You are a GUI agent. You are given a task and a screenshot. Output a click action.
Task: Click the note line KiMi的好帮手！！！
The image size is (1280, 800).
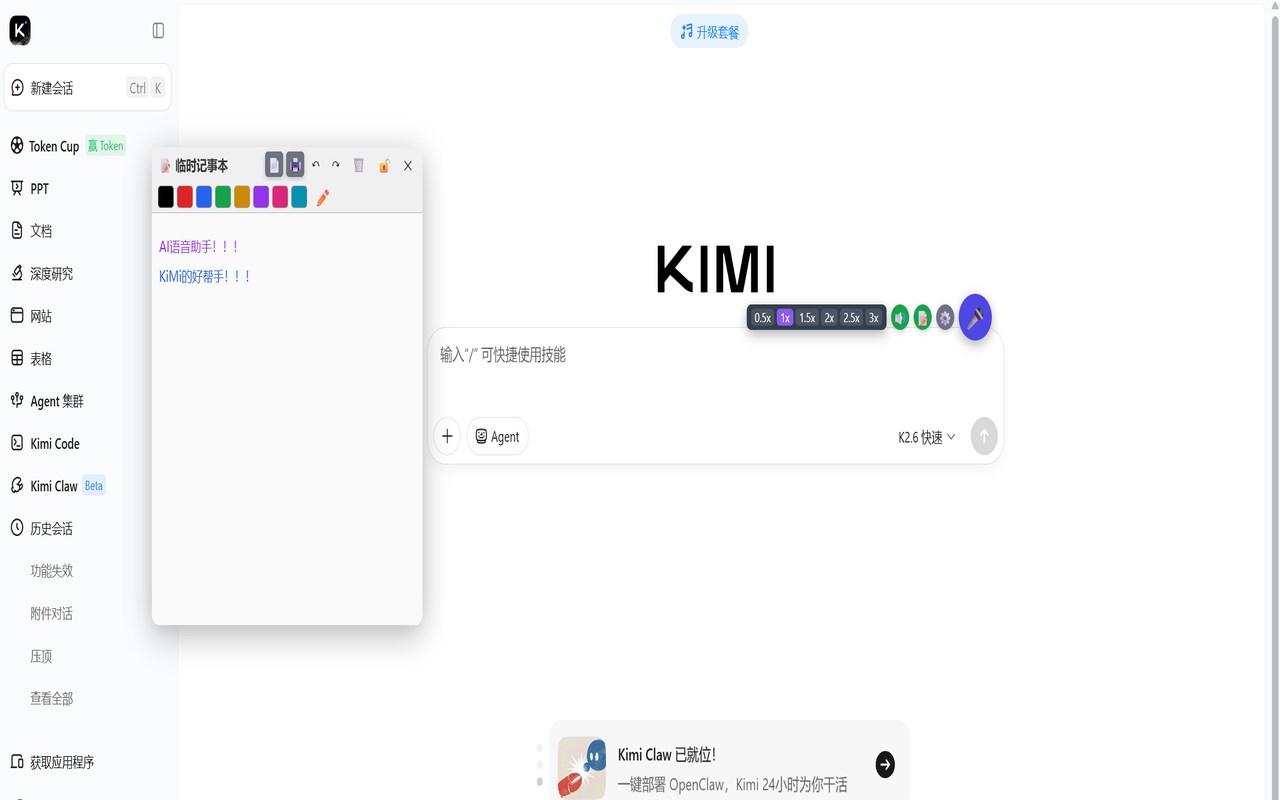[205, 277]
